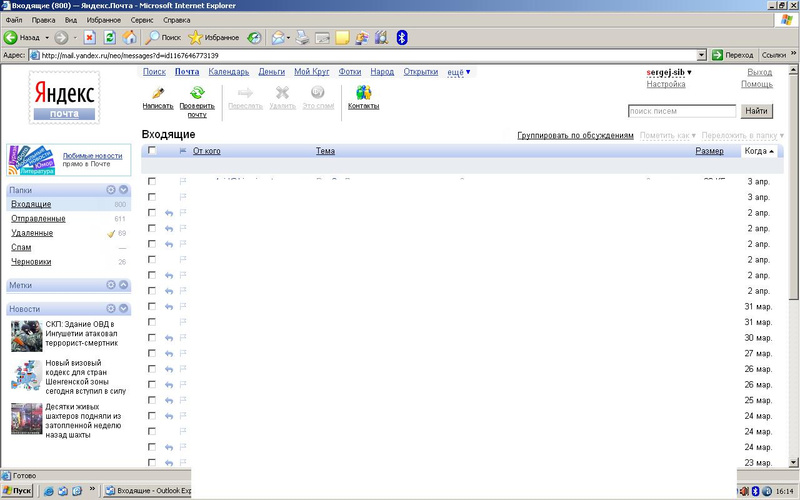800x500 pixels.
Task: Click the Print icon in browser toolbar
Action: (302, 38)
